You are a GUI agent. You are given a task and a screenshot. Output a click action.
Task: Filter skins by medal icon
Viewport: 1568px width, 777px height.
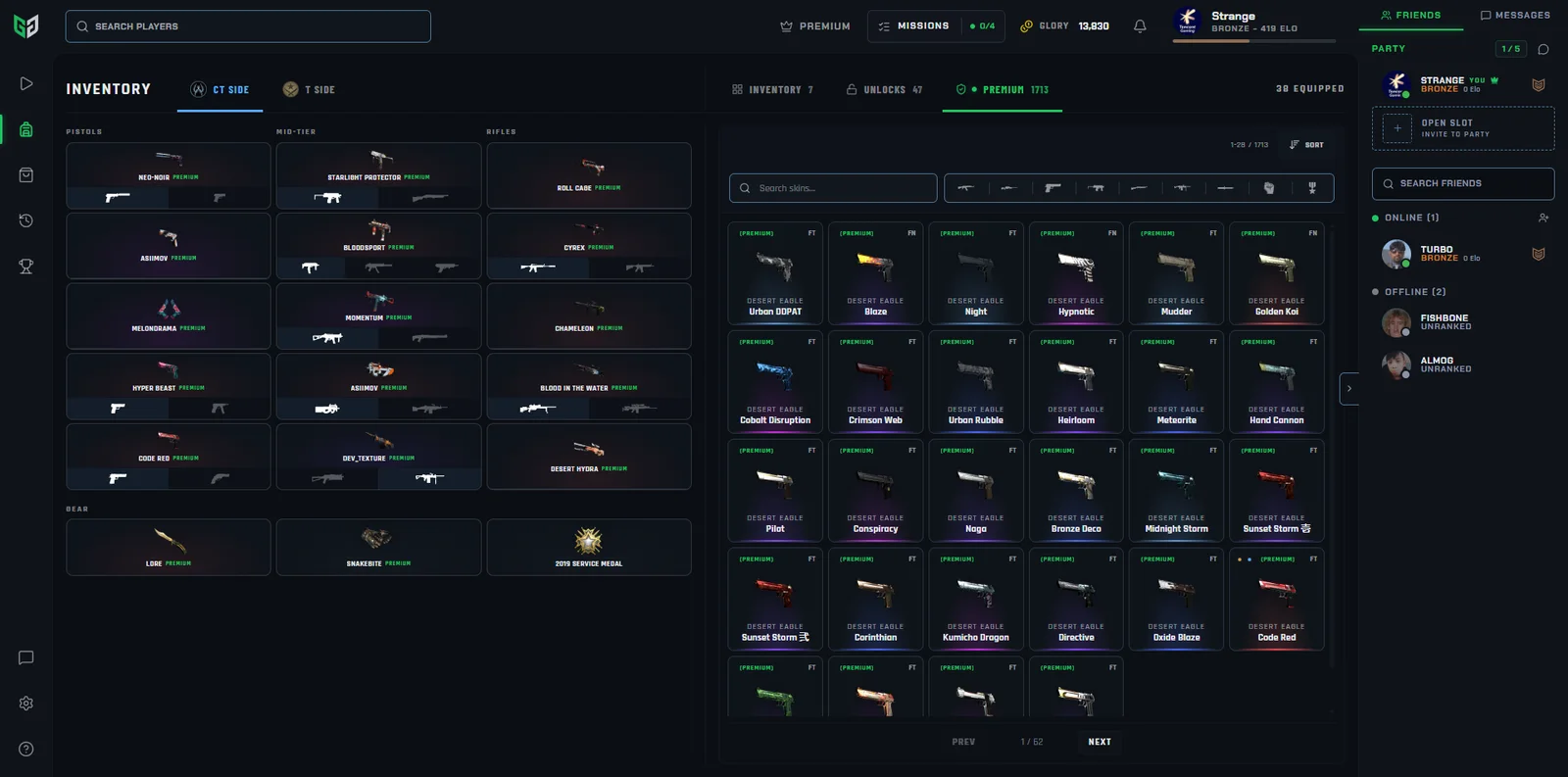(x=1312, y=188)
